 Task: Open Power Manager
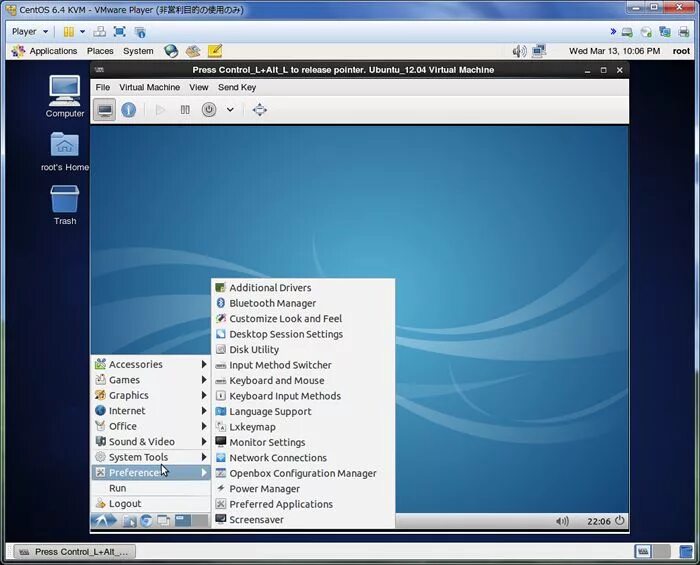[x=303, y=489]
